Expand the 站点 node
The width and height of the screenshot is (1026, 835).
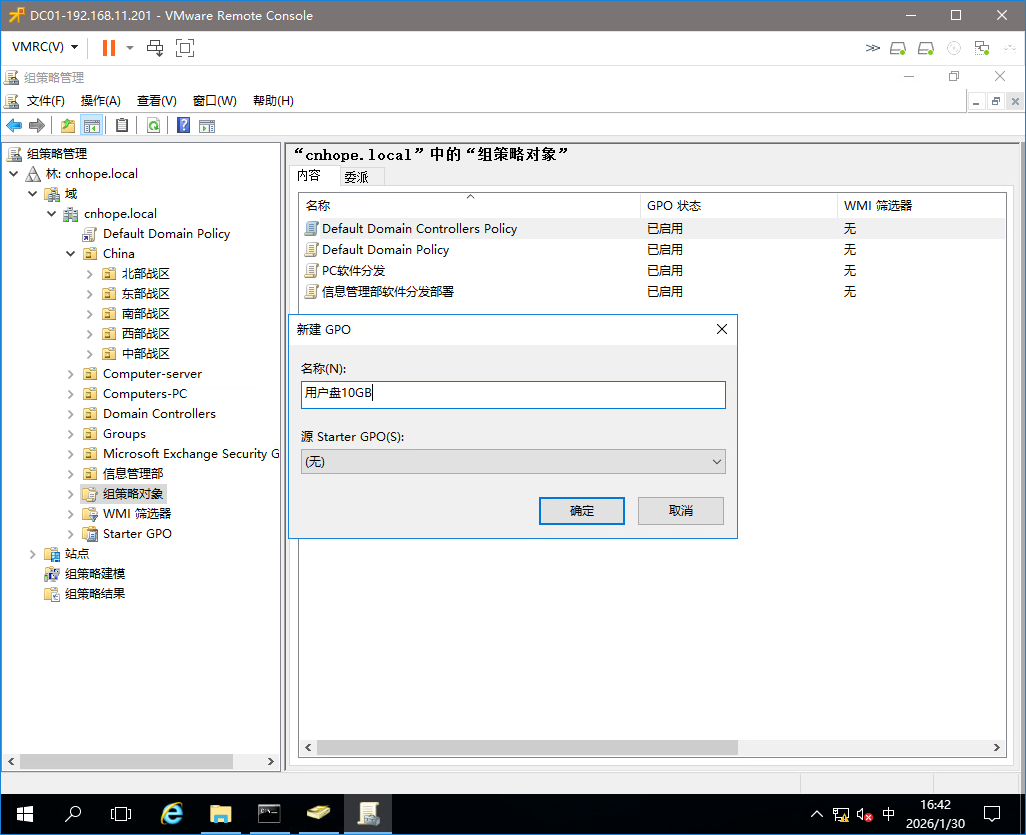tap(33, 554)
